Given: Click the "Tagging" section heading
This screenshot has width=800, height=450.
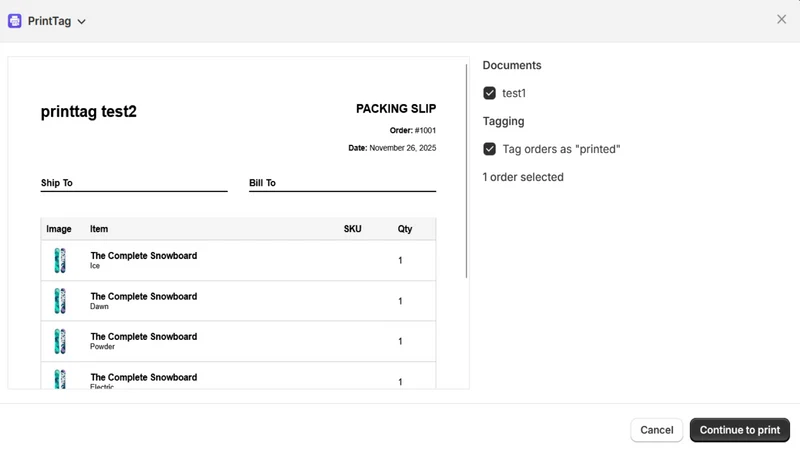Looking at the screenshot, I should click(504, 121).
